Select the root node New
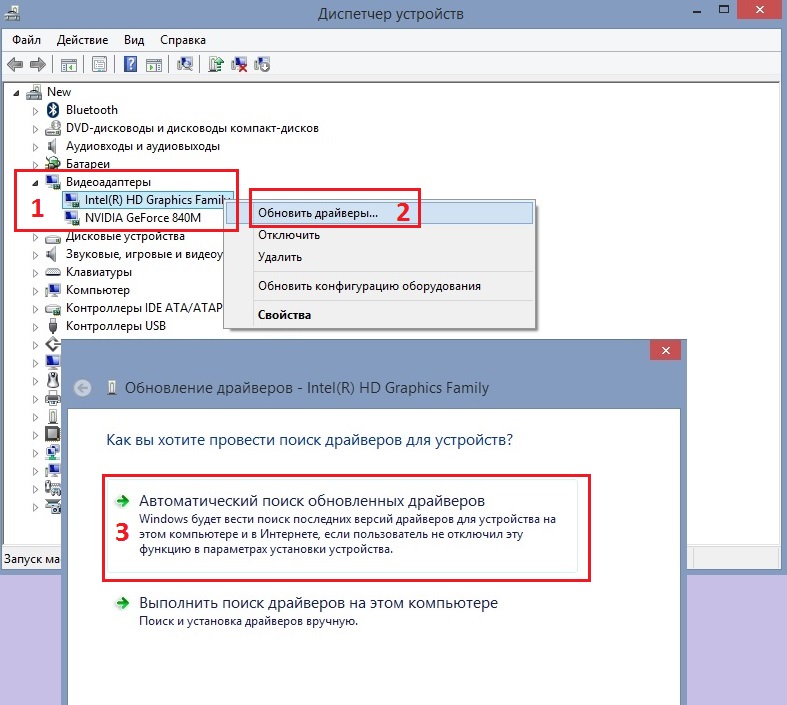787x705 pixels. coord(59,92)
